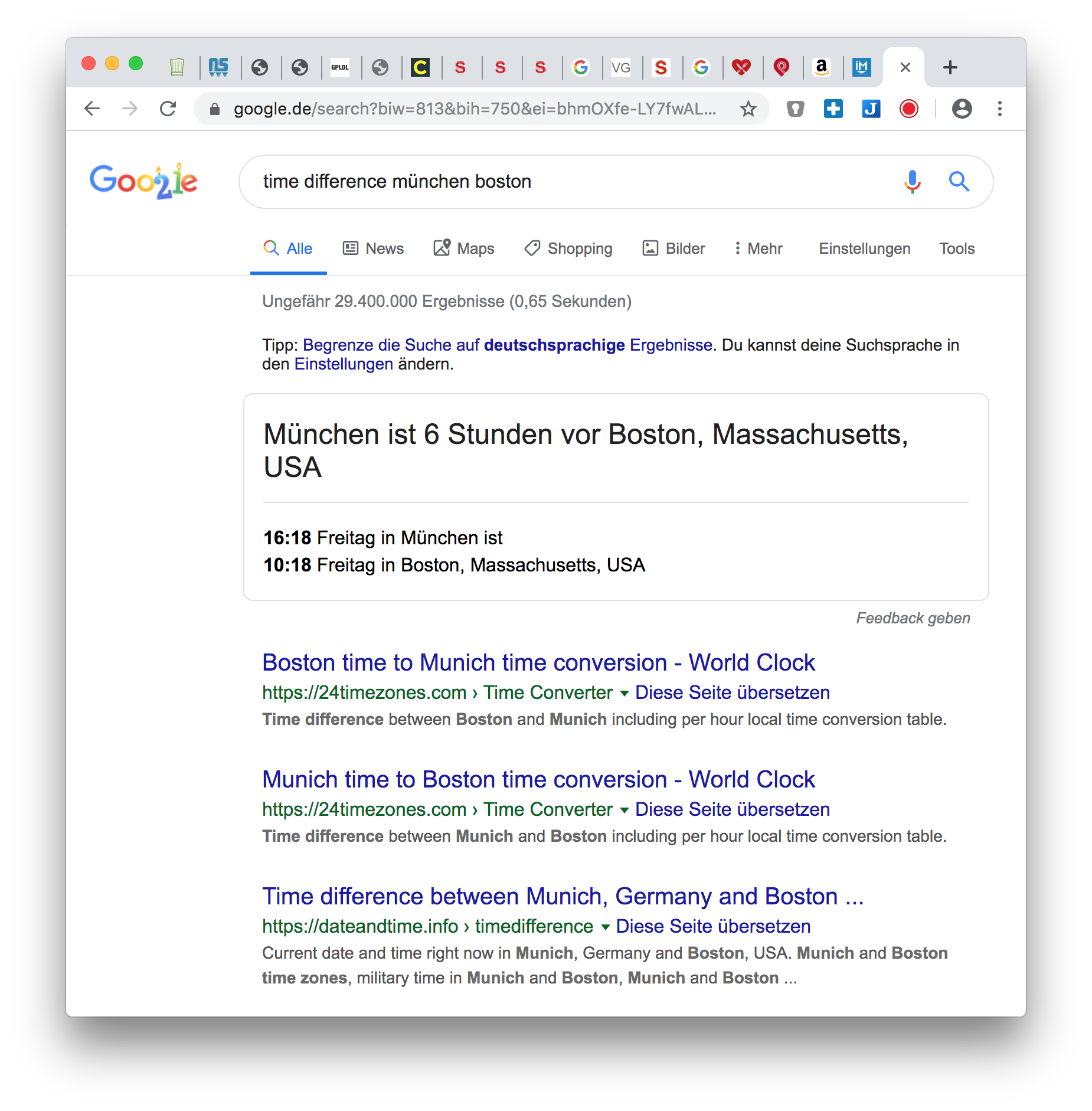Switch to the Maps results tab

464,249
